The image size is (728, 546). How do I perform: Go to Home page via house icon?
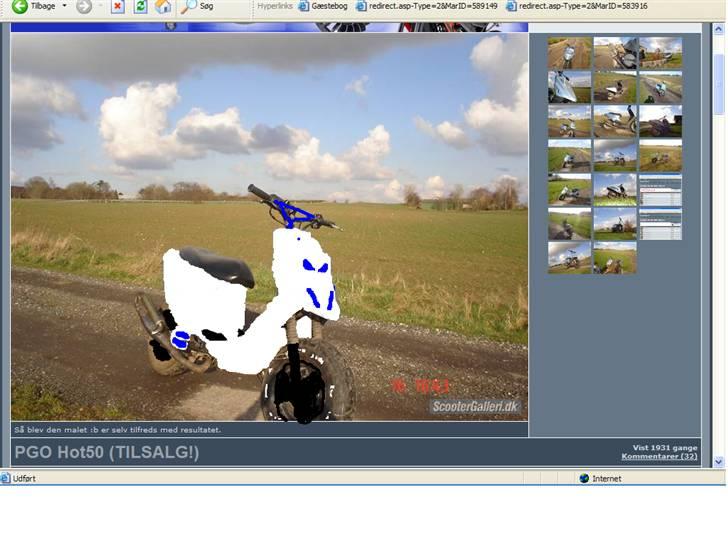(x=163, y=6)
